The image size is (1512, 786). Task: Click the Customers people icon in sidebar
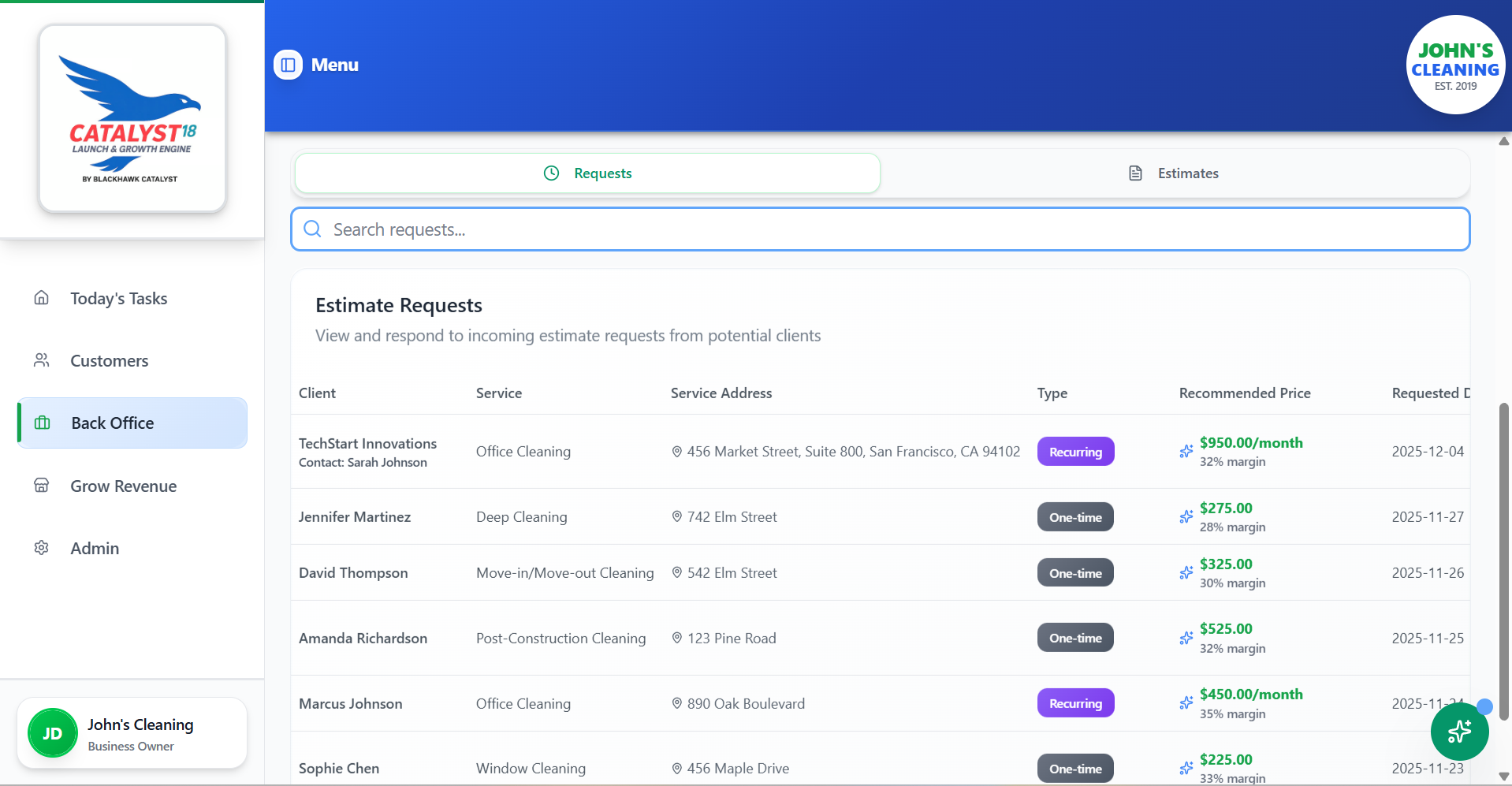(x=41, y=359)
